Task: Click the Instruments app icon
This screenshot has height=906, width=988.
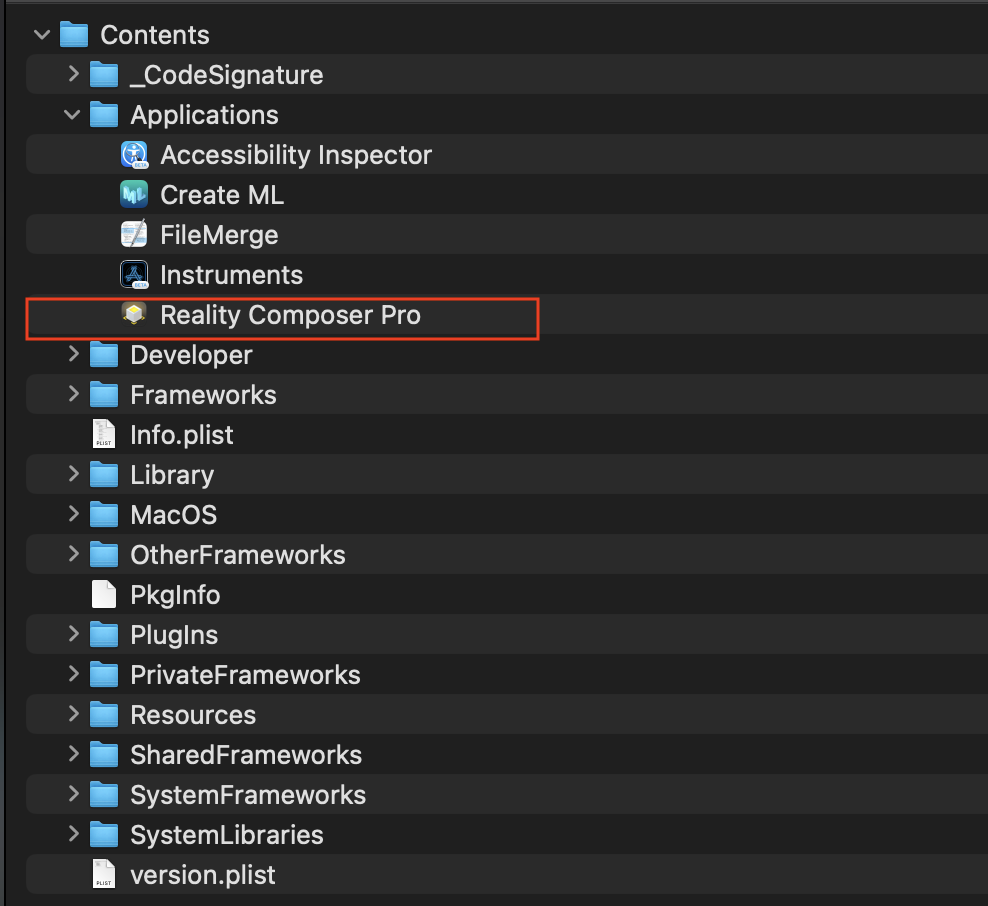Action: [134, 274]
